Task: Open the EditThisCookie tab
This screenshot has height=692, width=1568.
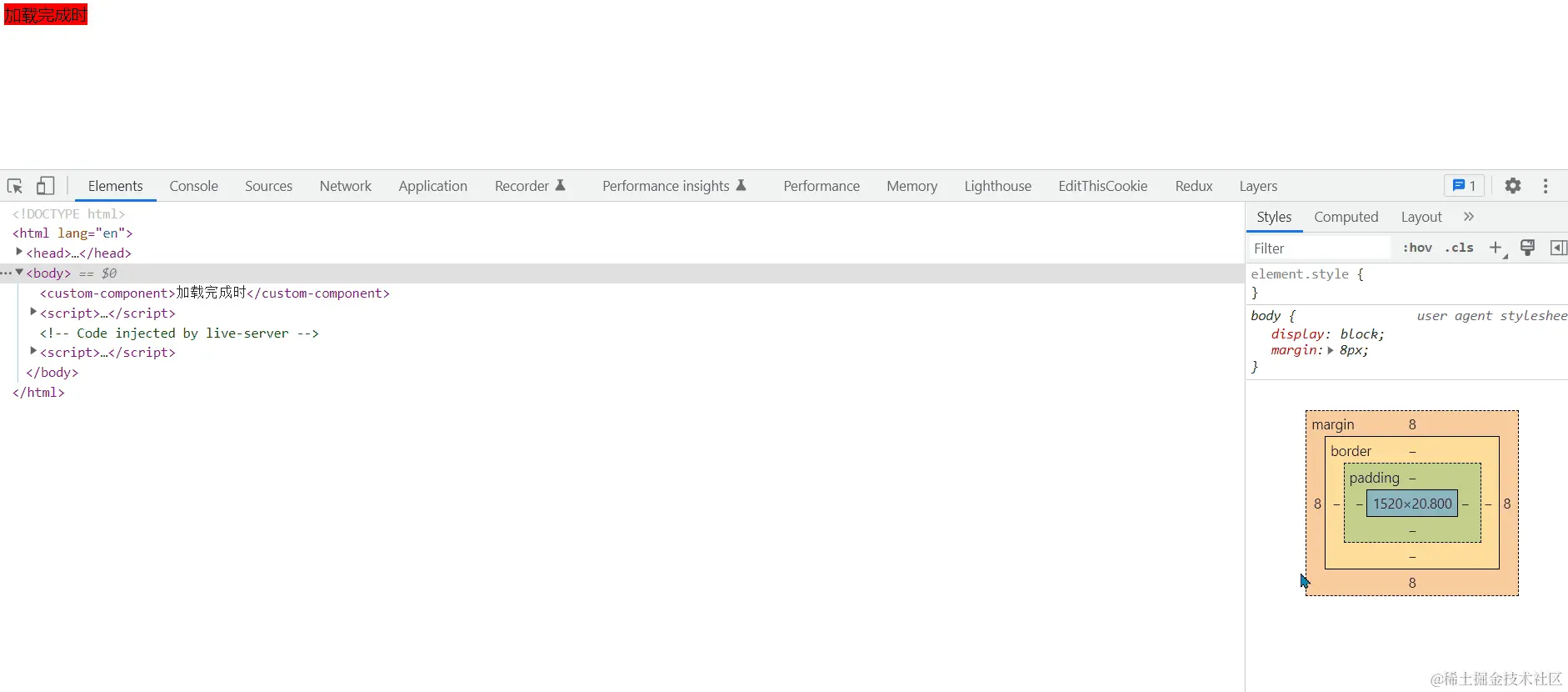Action: 1103,186
